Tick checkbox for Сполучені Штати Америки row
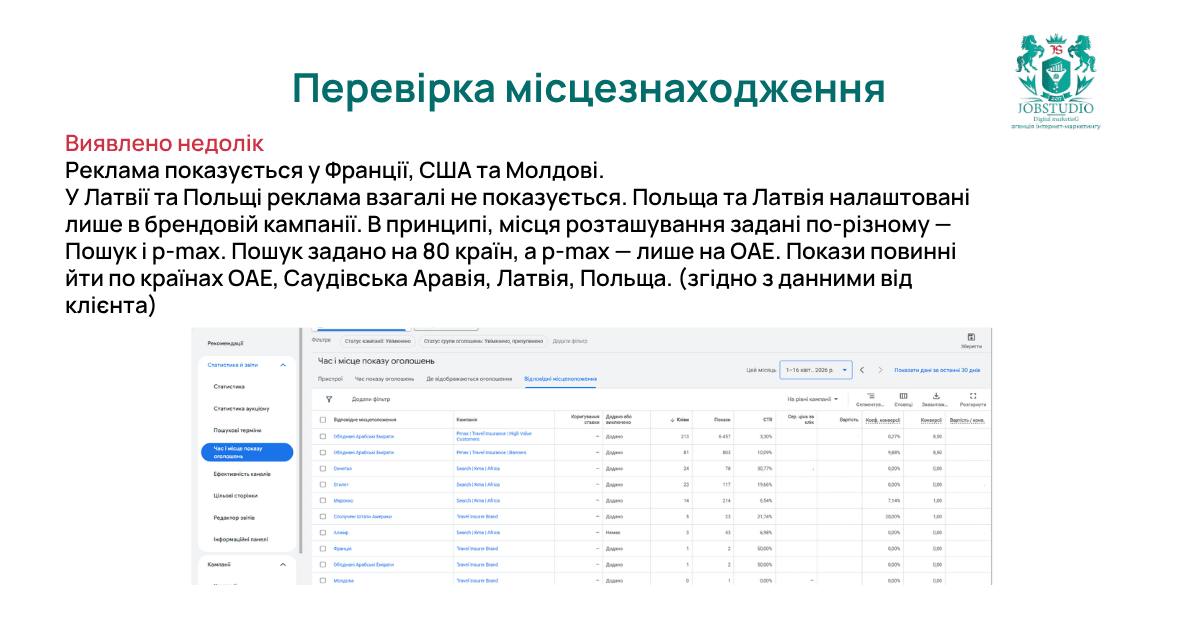 (322, 516)
